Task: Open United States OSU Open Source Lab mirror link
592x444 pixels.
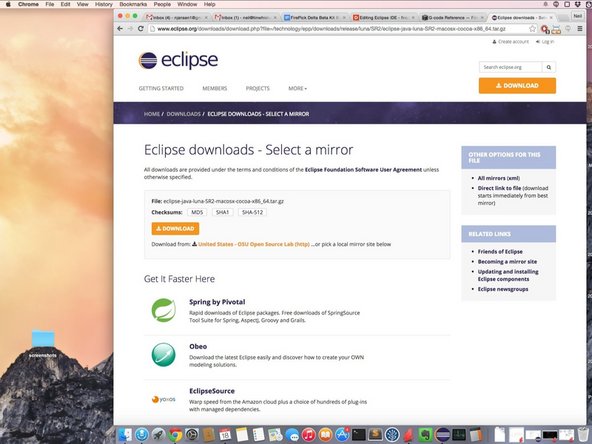Action: (254, 244)
